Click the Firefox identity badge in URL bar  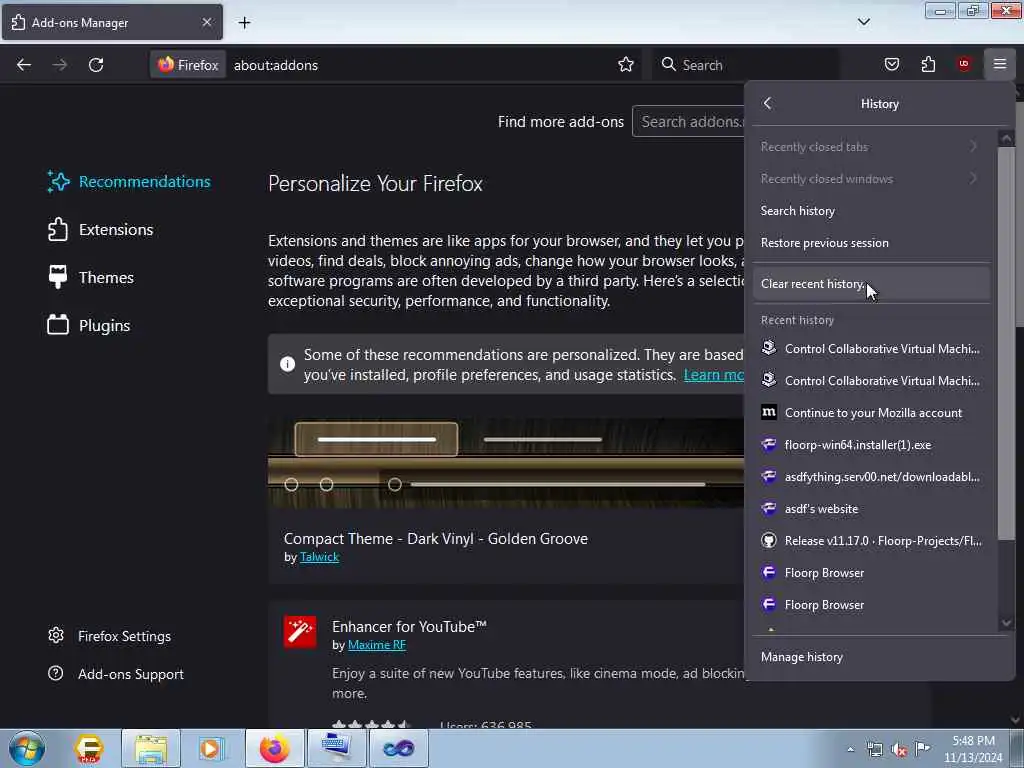pyautogui.click(x=188, y=65)
